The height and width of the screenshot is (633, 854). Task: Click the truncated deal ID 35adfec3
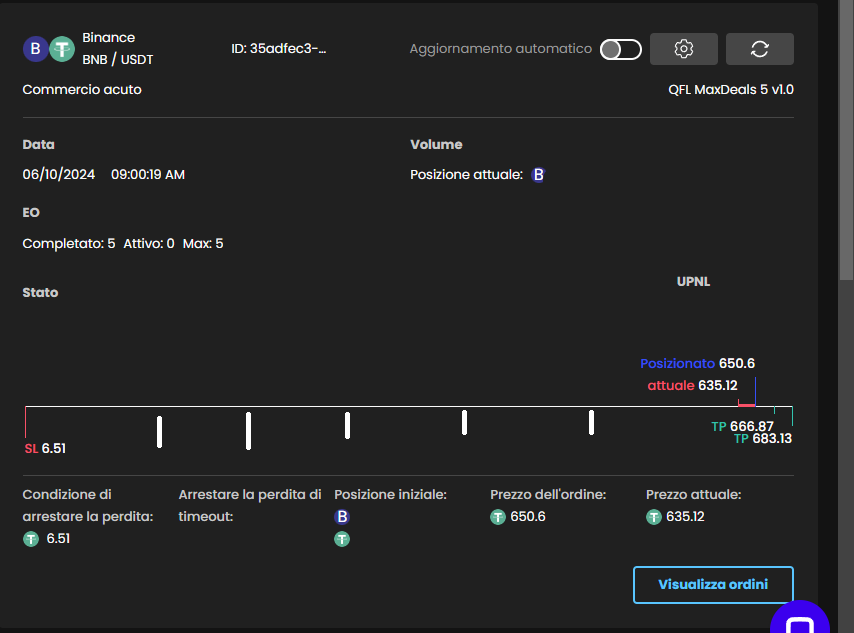(278, 48)
